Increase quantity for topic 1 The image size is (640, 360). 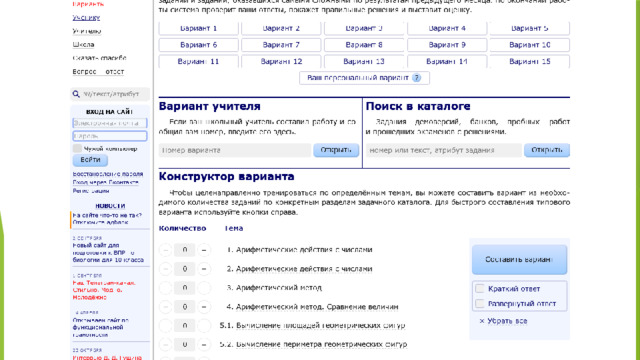point(204,250)
